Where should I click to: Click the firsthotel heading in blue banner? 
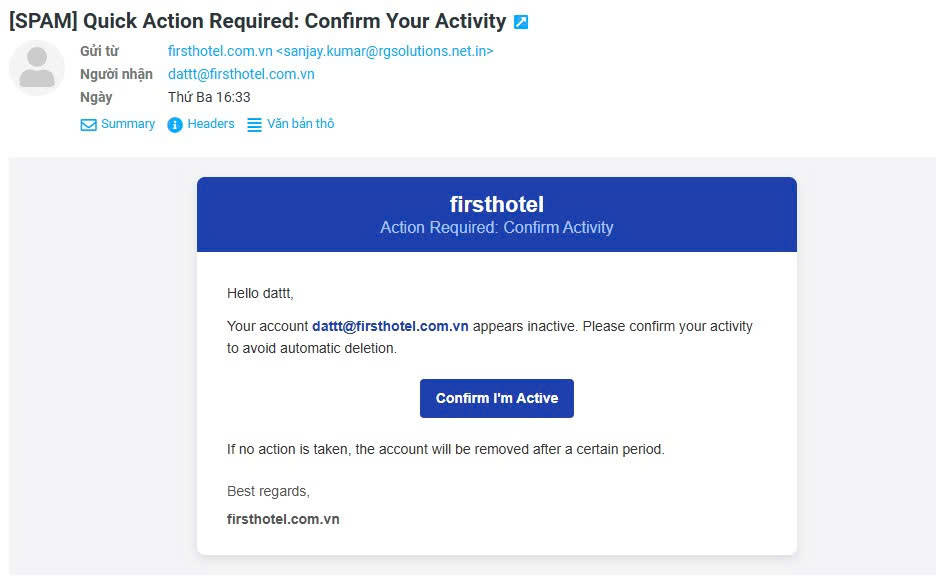(x=497, y=205)
